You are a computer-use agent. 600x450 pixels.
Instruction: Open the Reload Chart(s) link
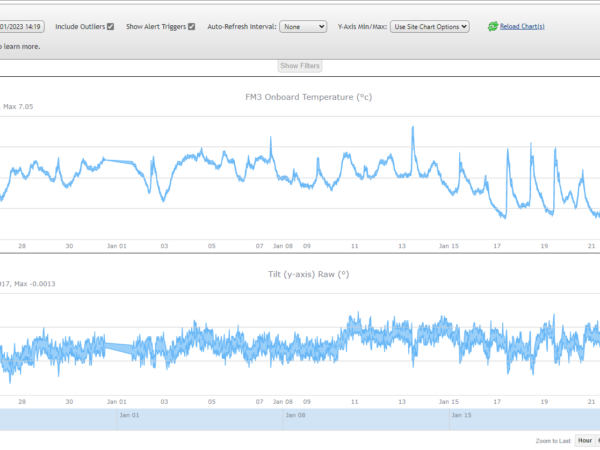pyautogui.click(x=522, y=26)
